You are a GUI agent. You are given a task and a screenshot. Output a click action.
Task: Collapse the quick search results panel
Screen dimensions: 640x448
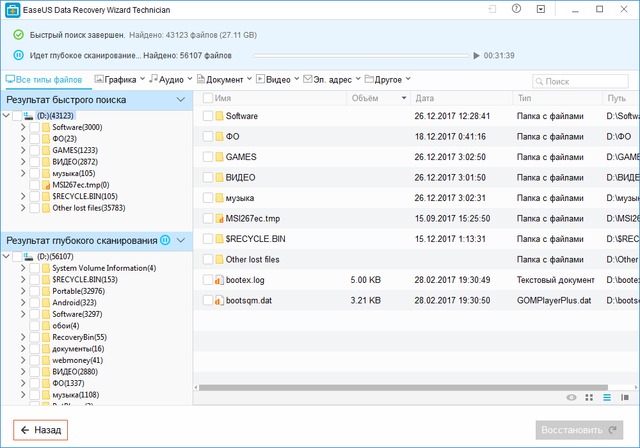pos(180,100)
